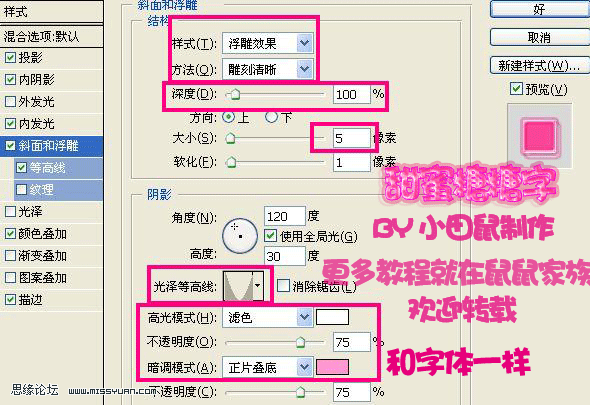Image resolution: width=590 pixels, height=405 pixels.
Task: Toggle the 颜色叠加 checkbox
Action: 10,234
